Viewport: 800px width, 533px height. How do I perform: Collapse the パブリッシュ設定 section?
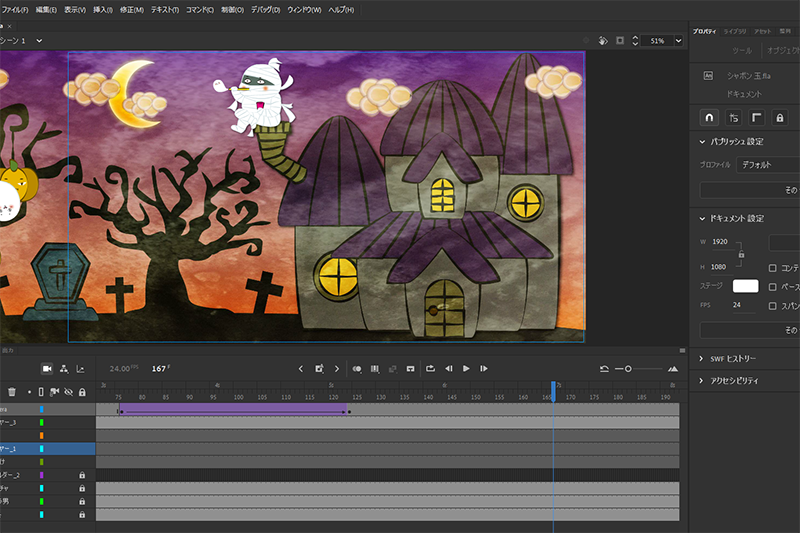pyautogui.click(x=703, y=141)
